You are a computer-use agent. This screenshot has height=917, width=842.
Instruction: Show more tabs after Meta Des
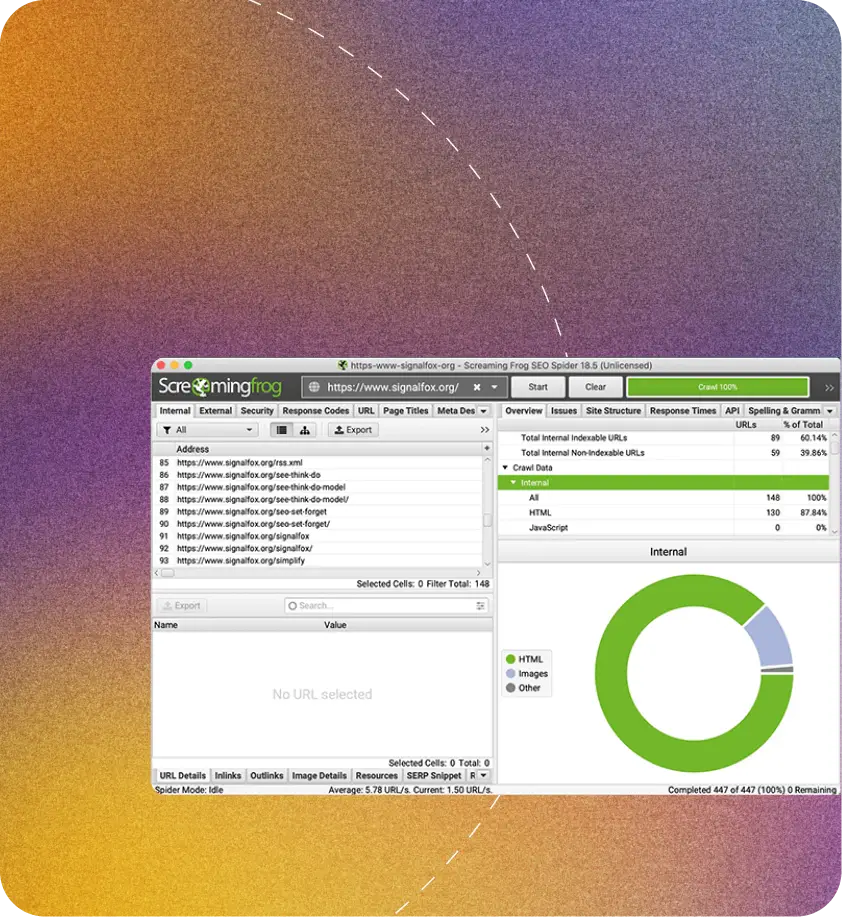point(484,411)
